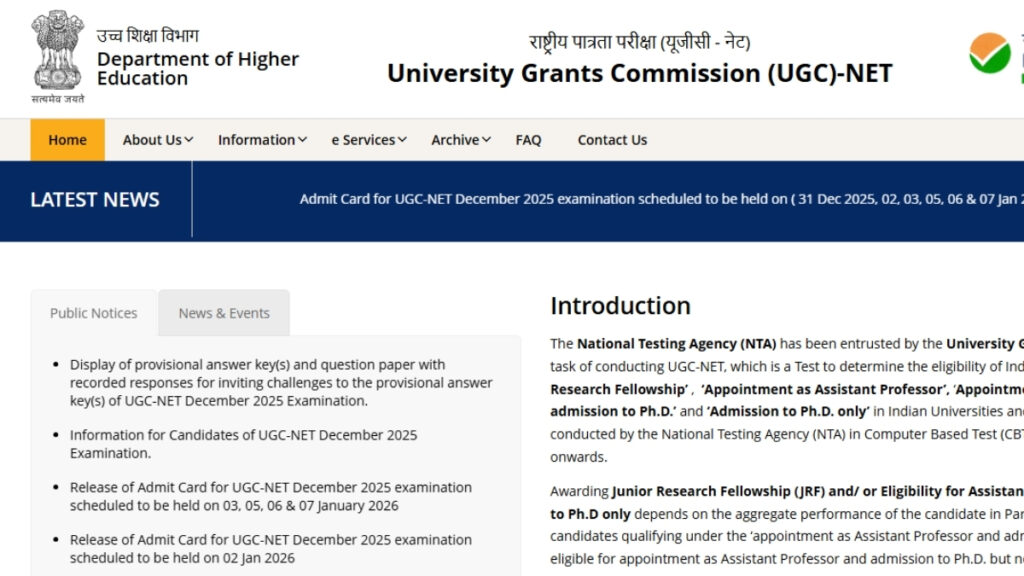The height and width of the screenshot is (576, 1024).
Task: Click the LATEST NEWS label
Action: (93, 200)
